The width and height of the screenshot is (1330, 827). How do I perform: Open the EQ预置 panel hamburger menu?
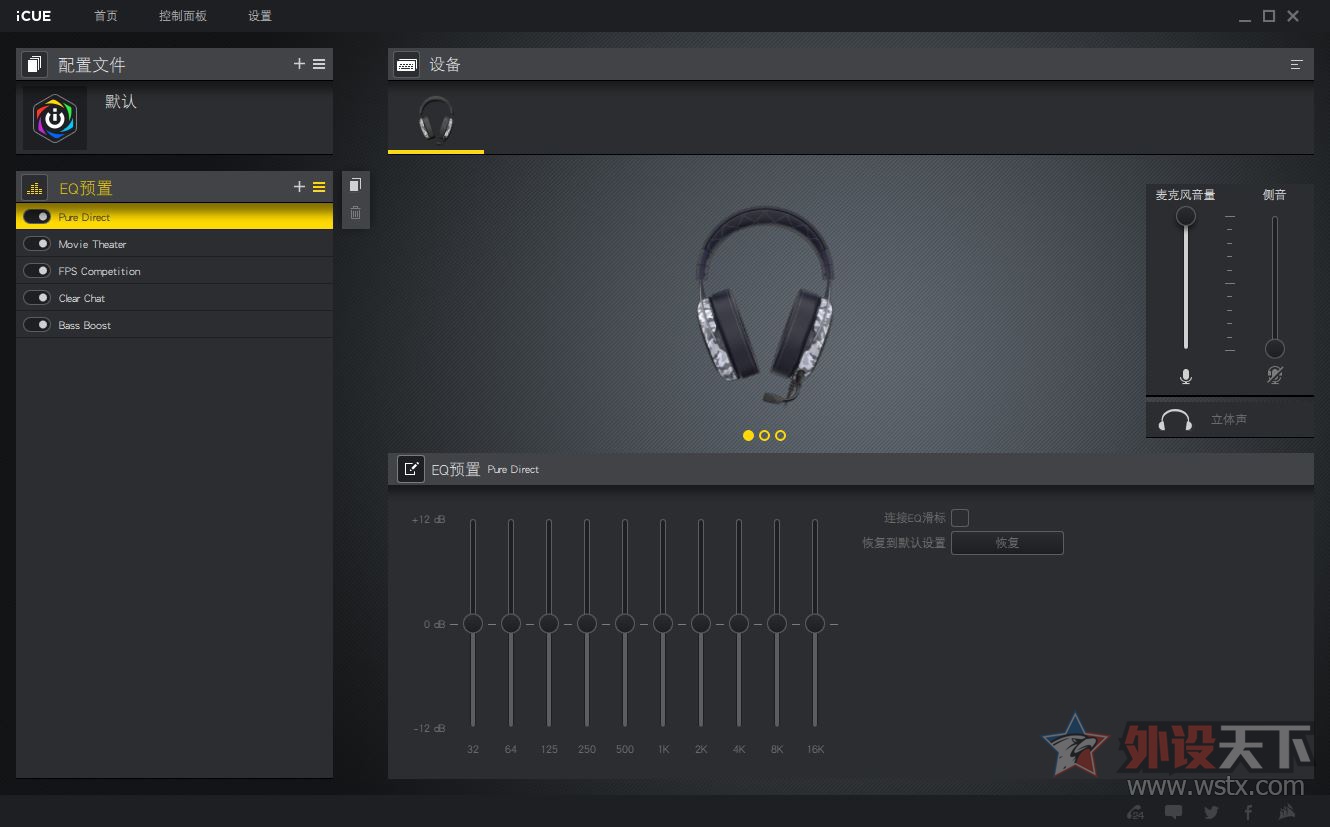pyautogui.click(x=319, y=187)
